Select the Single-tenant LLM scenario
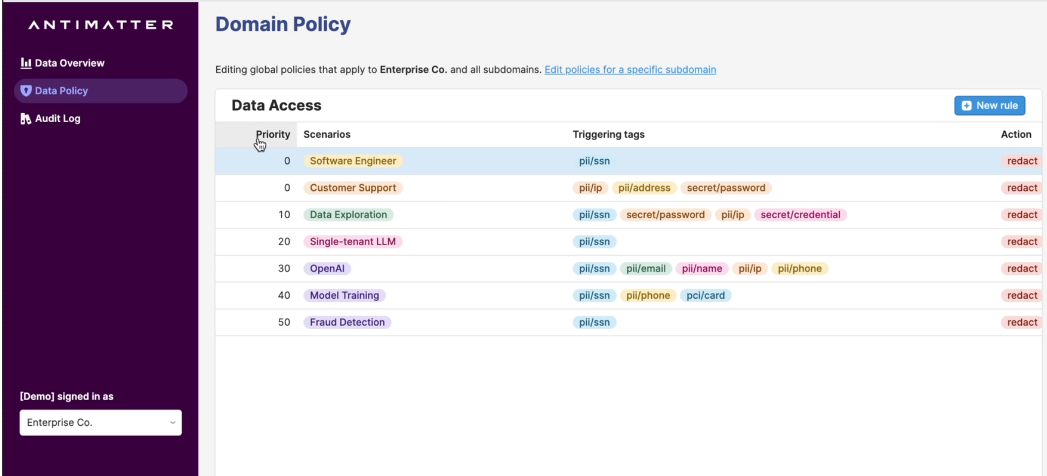This screenshot has width=1047, height=476. click(x=353, y=242)
